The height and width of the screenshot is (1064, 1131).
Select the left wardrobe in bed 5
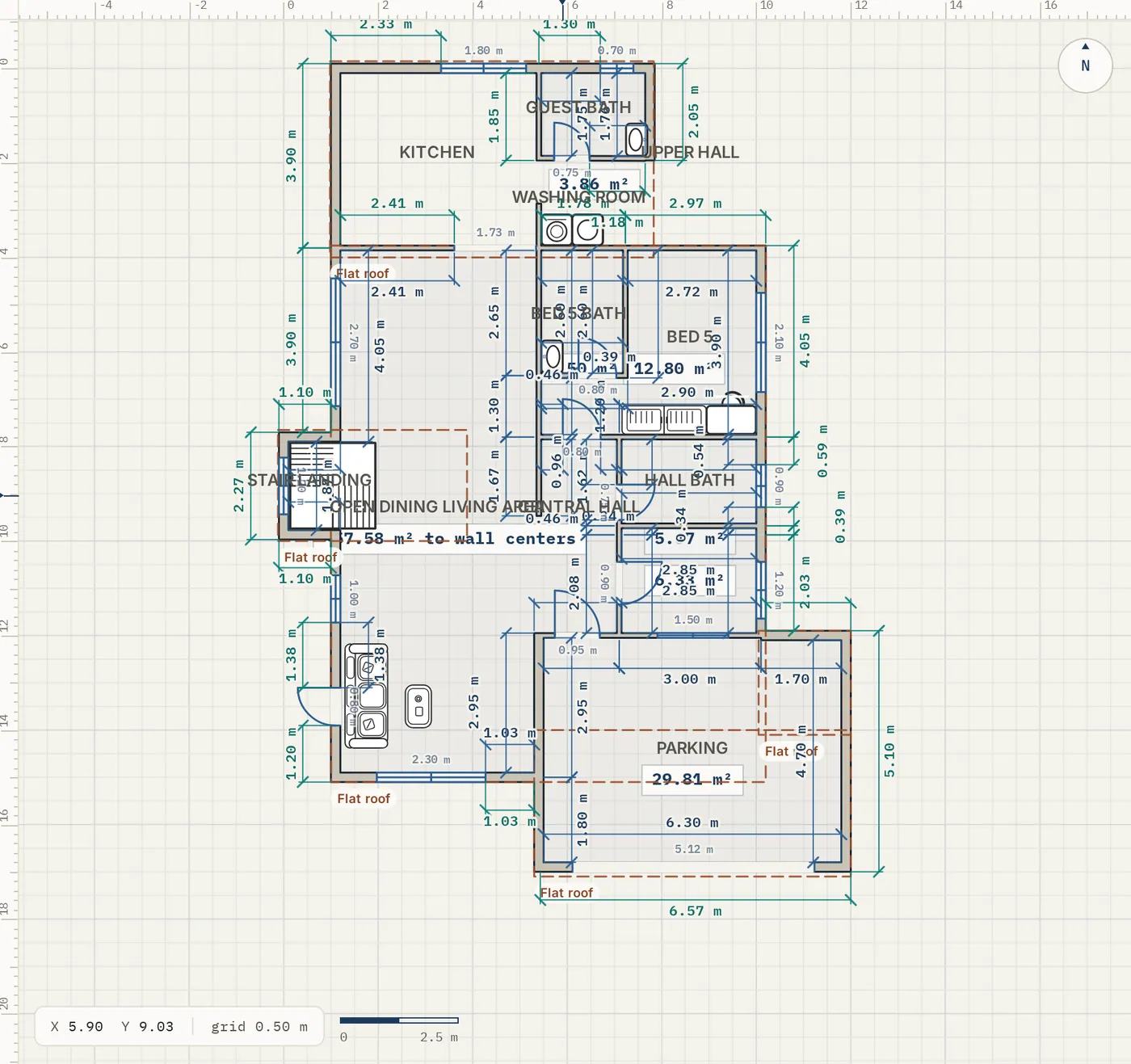[643, 419]
